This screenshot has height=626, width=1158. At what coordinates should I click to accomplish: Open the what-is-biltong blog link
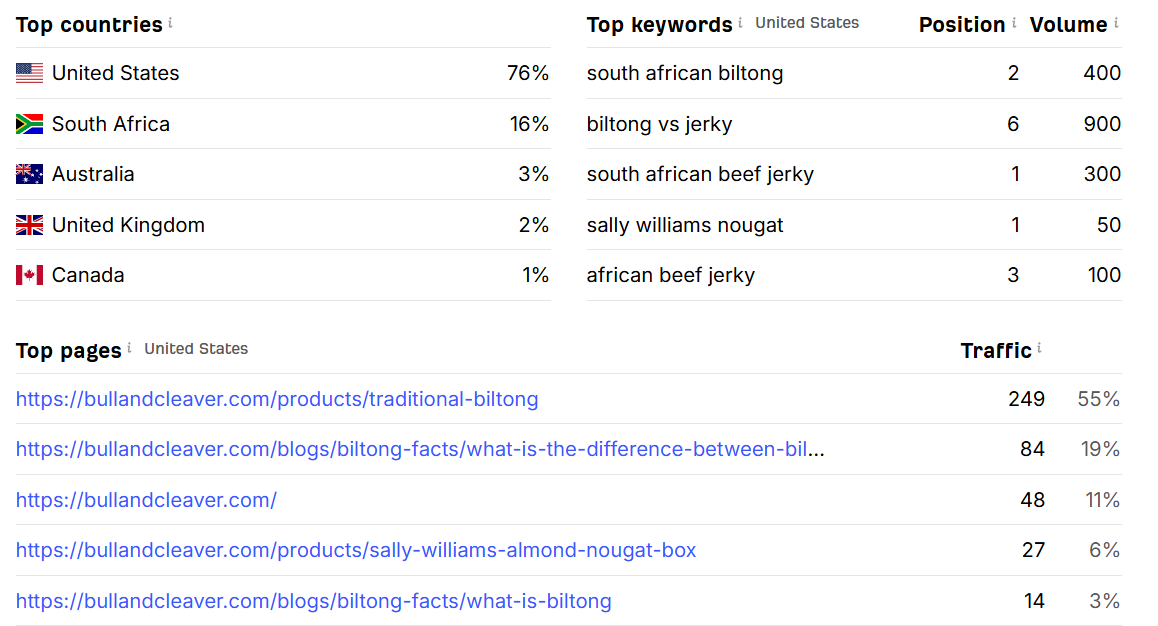313,601
